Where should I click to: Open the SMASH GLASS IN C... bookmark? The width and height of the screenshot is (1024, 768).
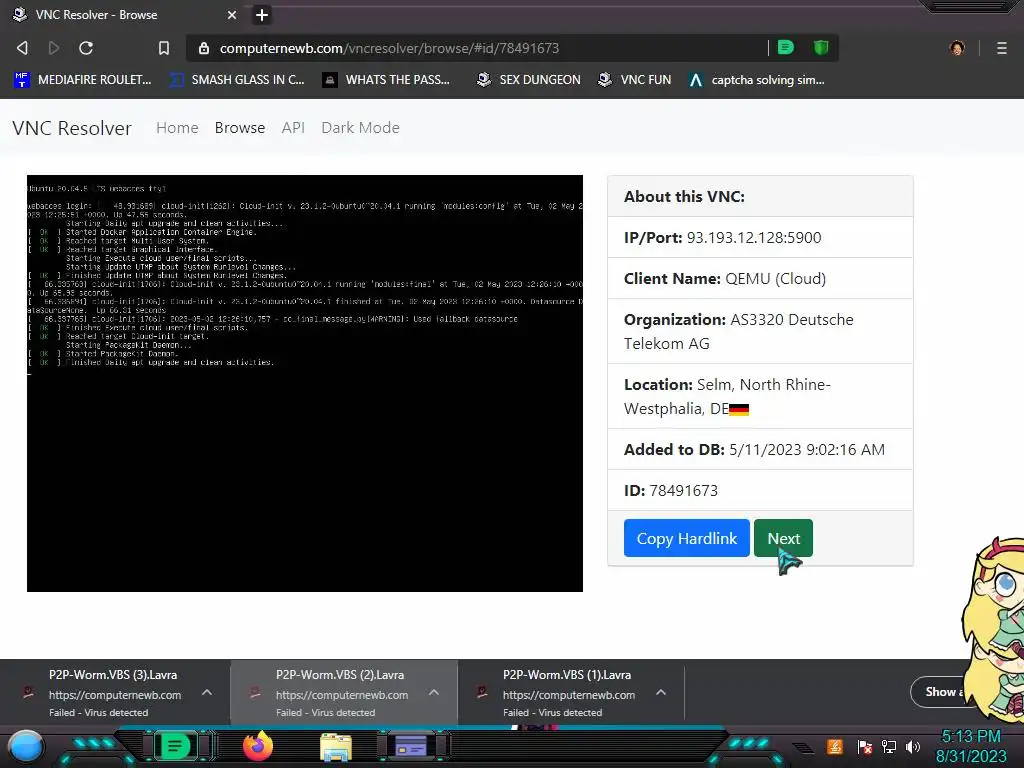(x=237, y=80)
